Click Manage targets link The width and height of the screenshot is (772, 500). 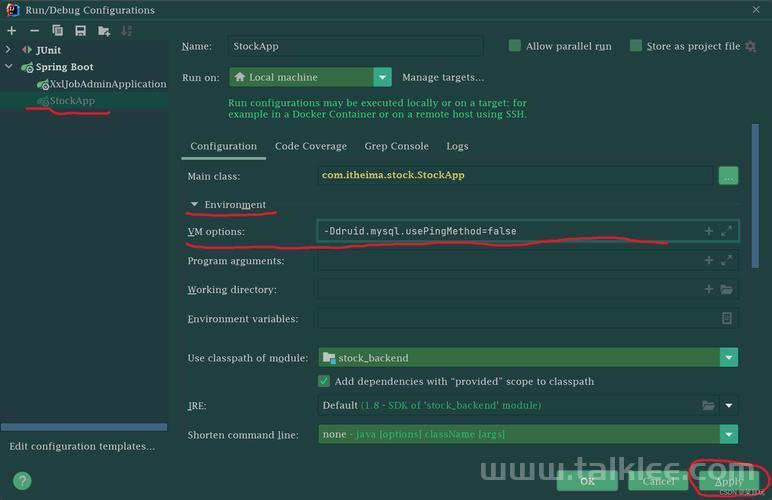click(443, 77)
